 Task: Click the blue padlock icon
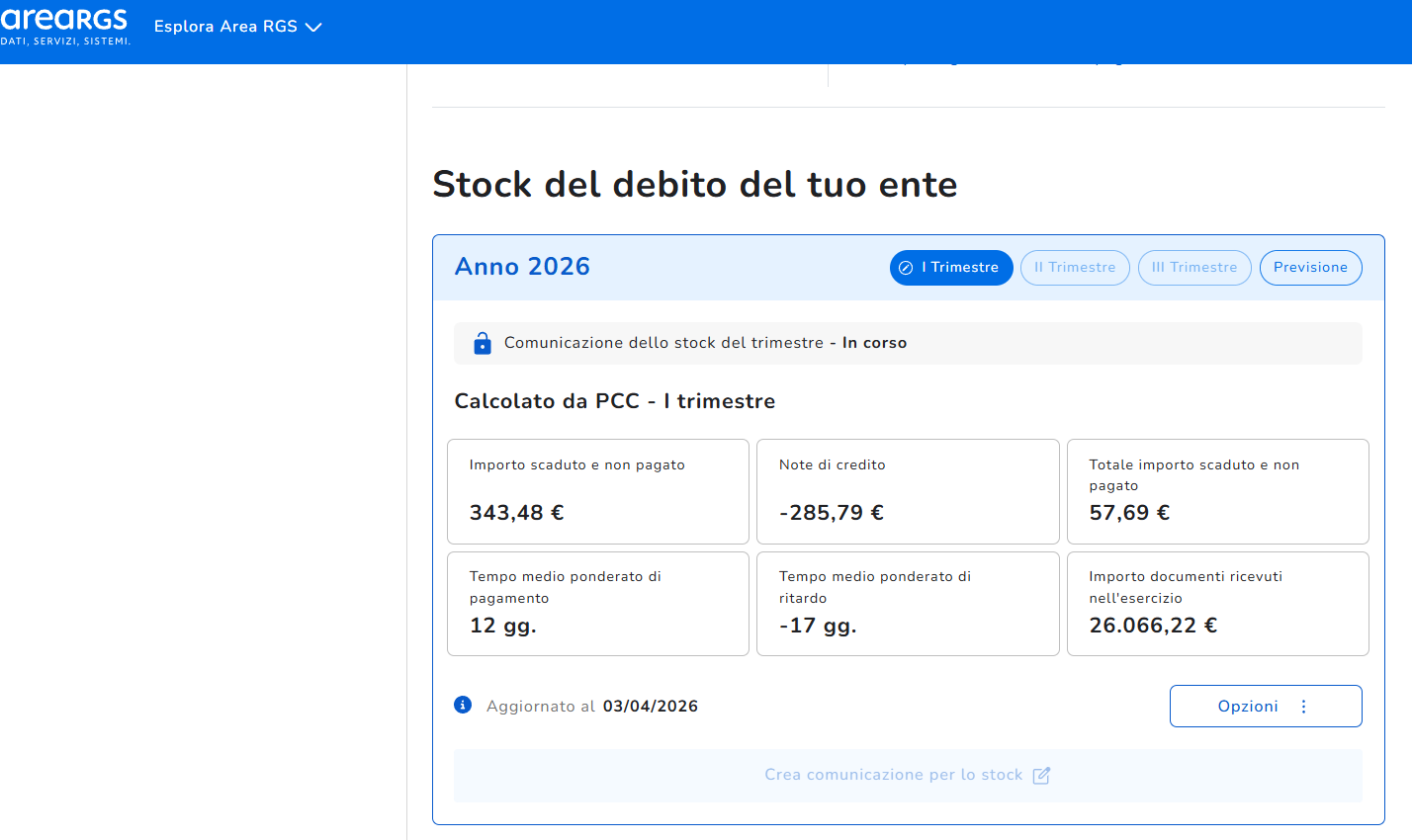pos(483,343)
